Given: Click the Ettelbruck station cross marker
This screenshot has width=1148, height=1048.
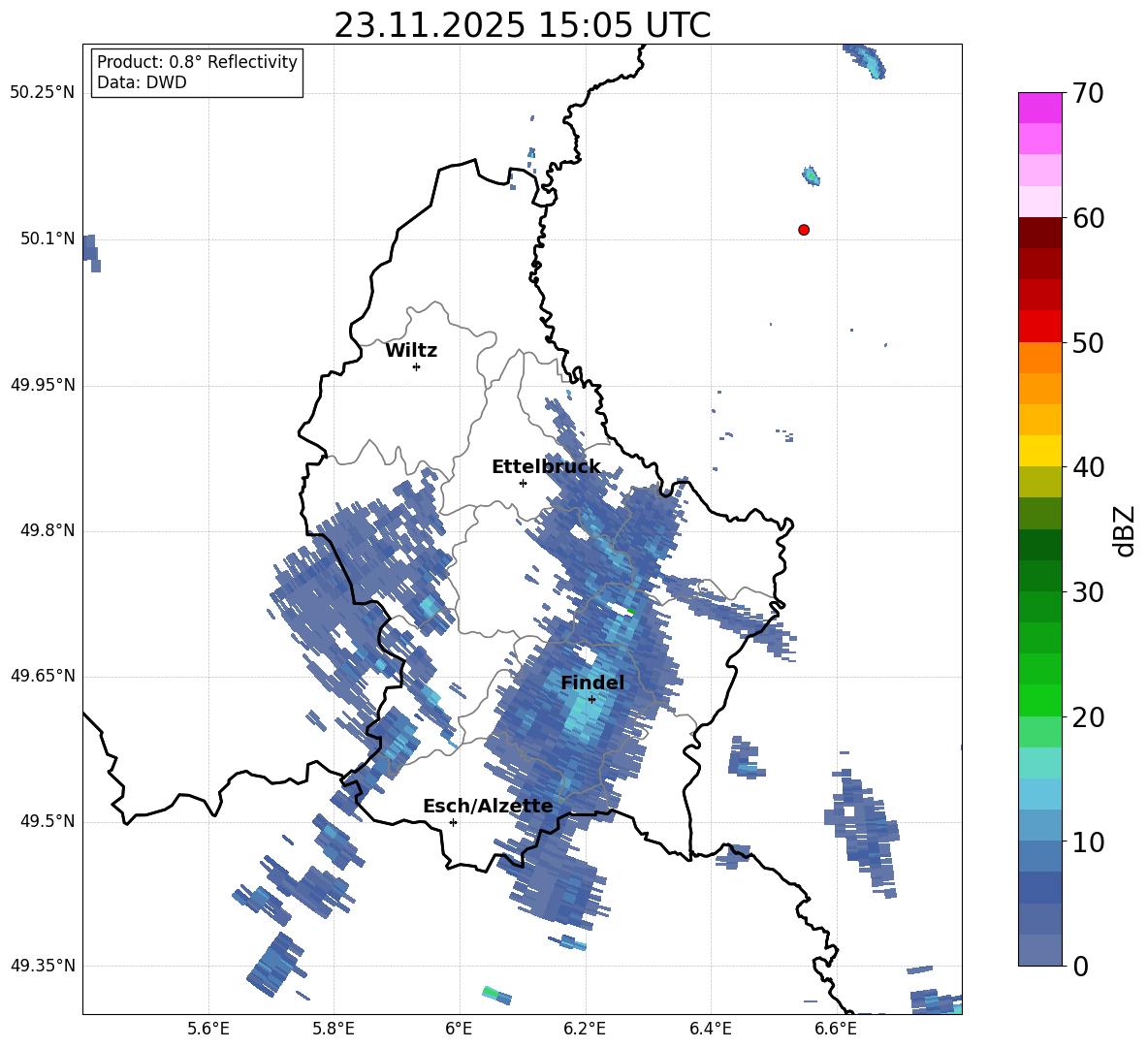Looking at the screenshot, I should point(523,483).
